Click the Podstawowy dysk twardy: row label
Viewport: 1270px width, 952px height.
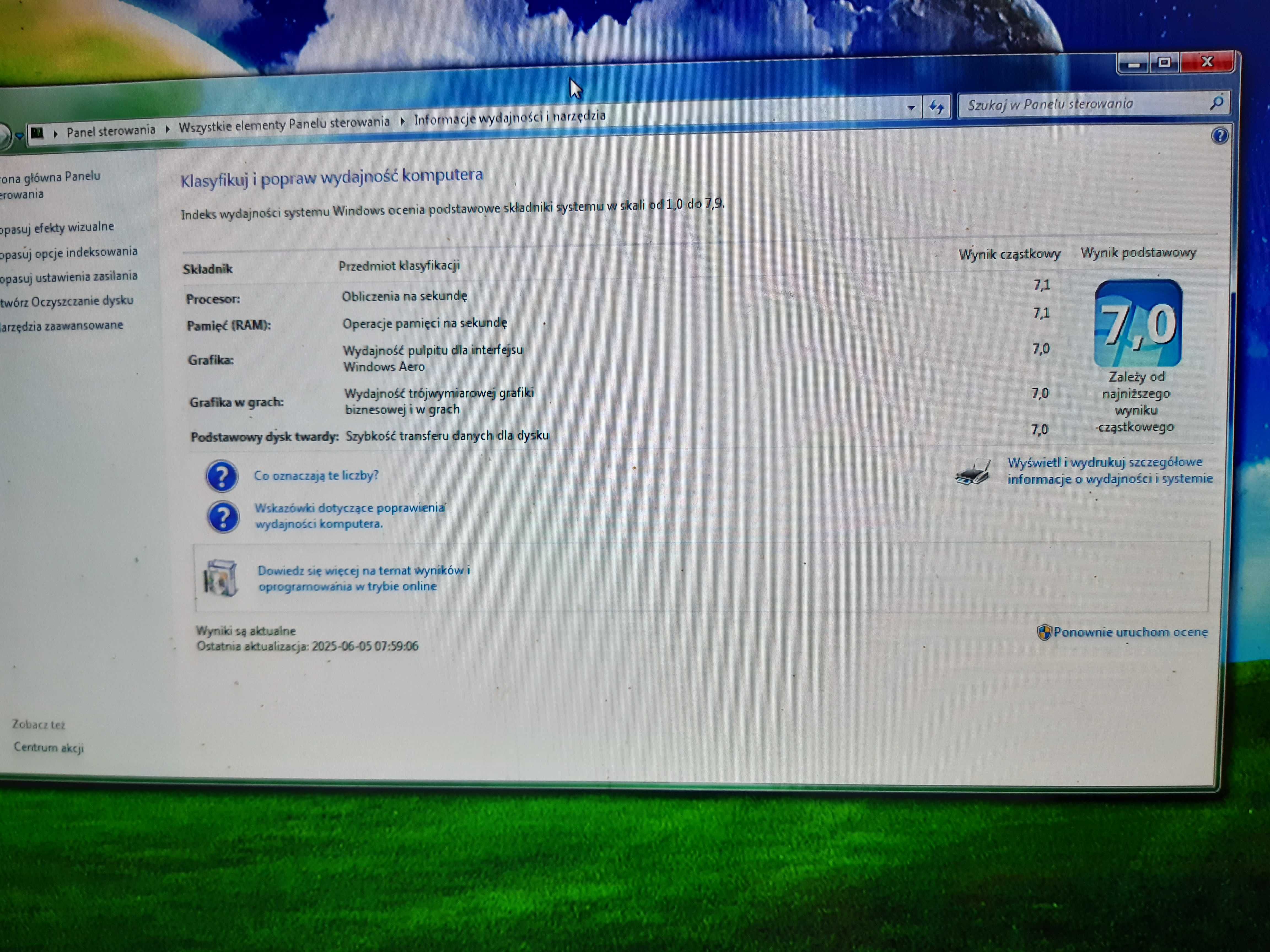click(x=265, y=437)
